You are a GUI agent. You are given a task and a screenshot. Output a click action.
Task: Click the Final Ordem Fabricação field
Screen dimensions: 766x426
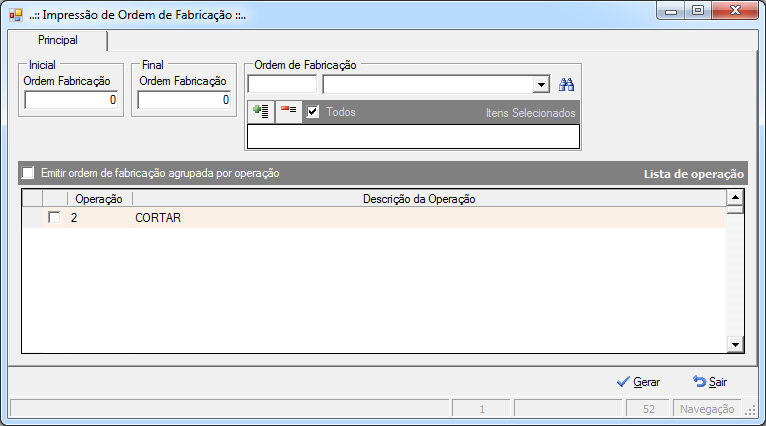click(184, 100)
